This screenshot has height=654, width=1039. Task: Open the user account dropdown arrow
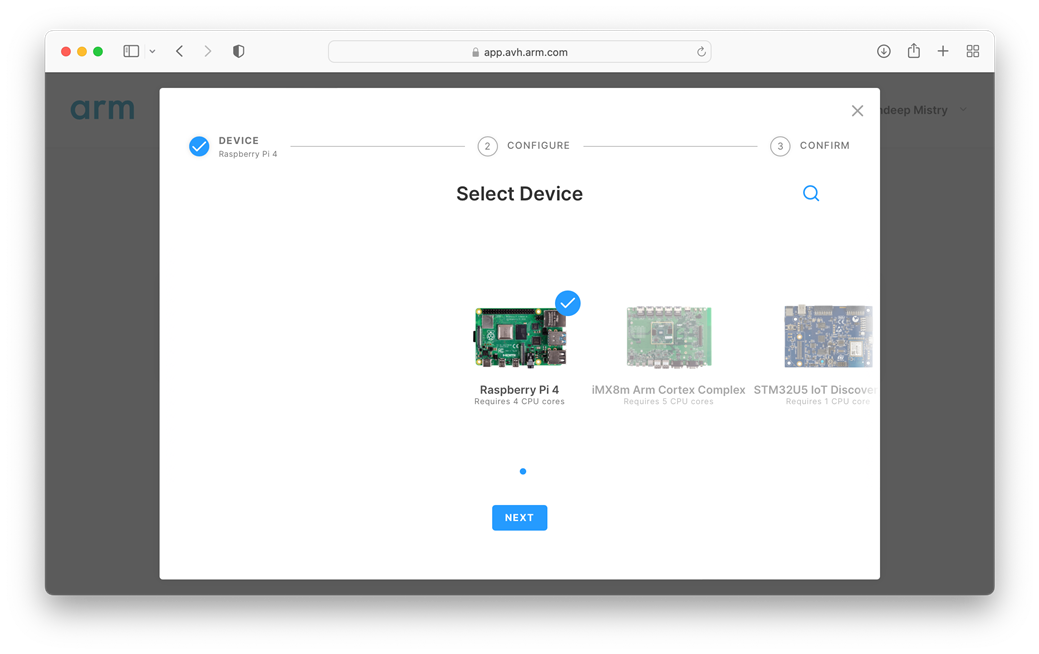963,110
